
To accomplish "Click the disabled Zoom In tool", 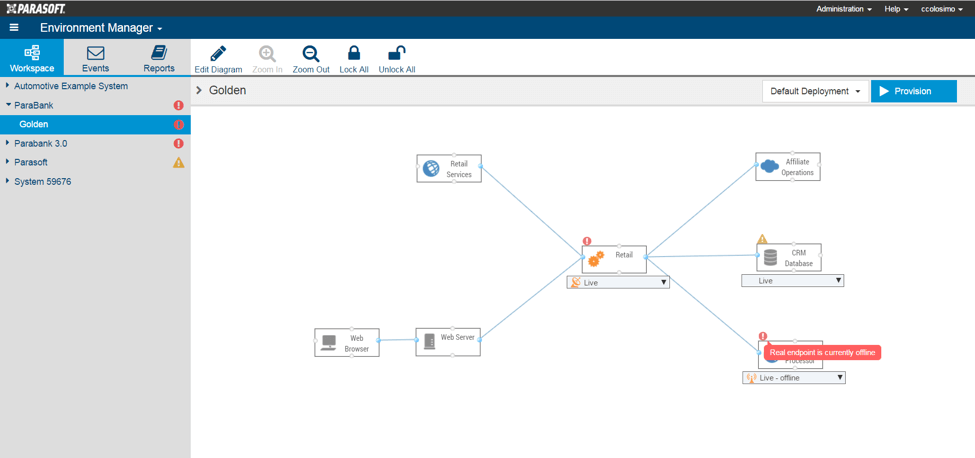I will 267,60.
